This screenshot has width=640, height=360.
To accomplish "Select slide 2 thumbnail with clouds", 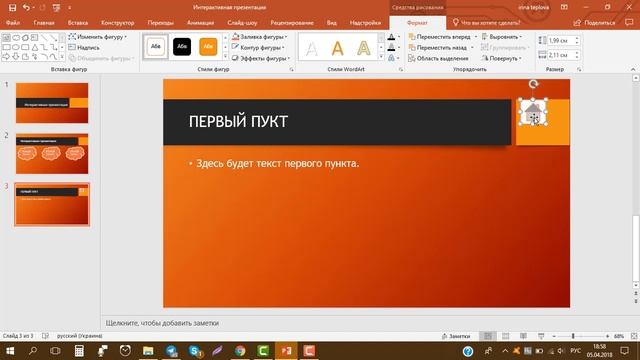I will (x=52, y=153).
